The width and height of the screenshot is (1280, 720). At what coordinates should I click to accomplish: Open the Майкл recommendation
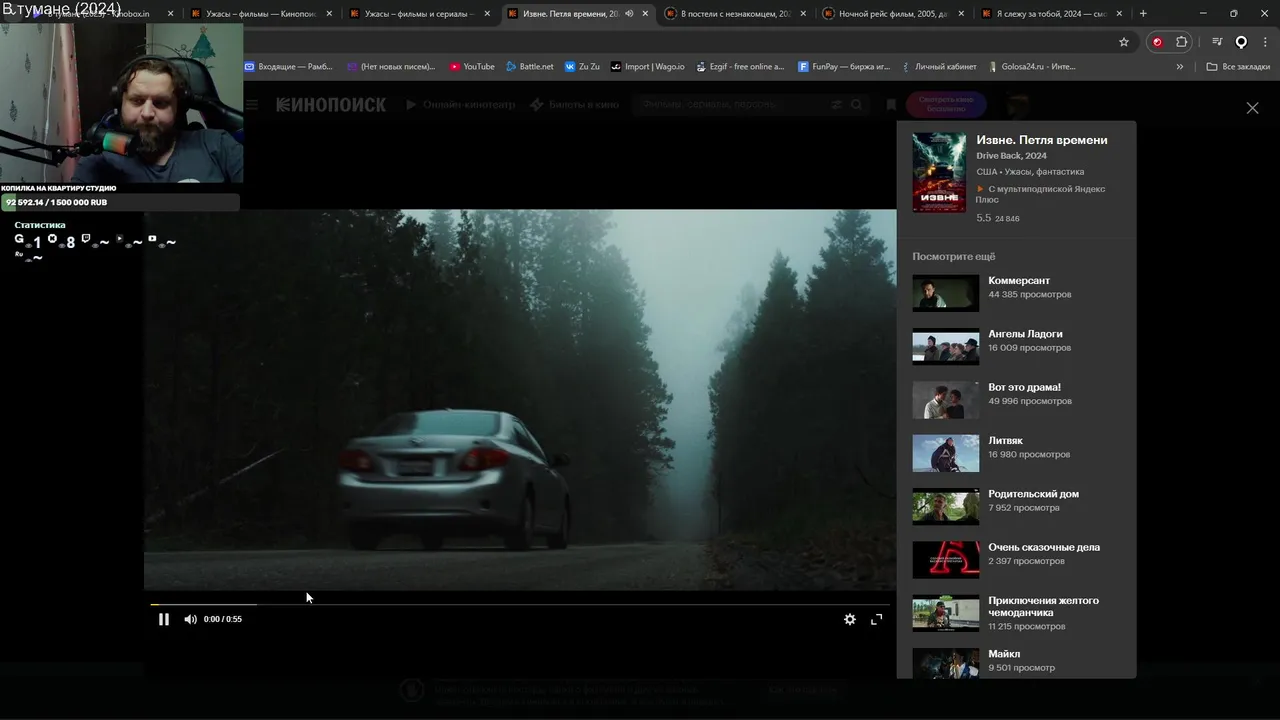click(1004, 654)
